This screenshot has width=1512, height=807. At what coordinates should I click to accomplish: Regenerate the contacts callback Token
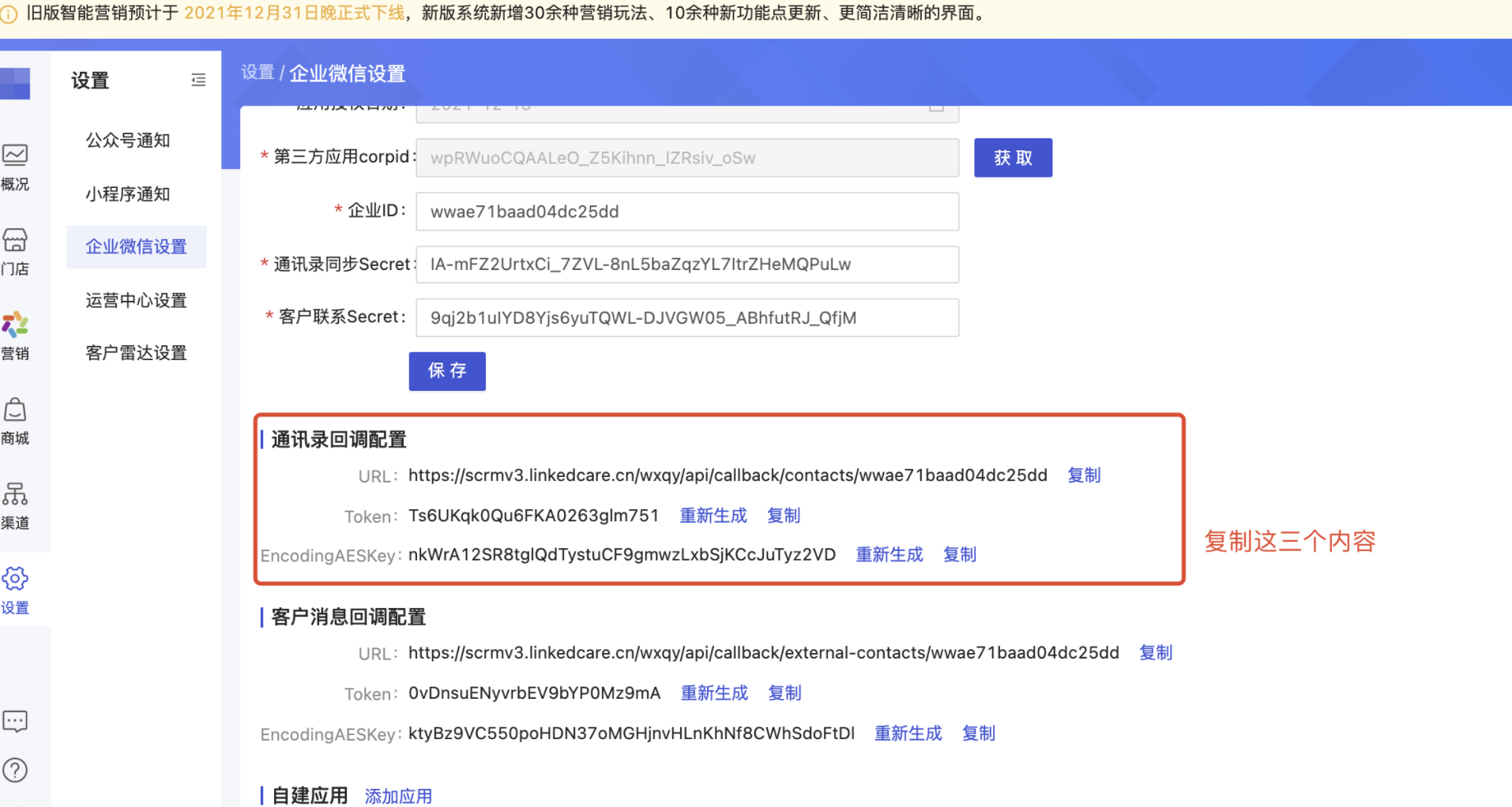pos(713,516)
